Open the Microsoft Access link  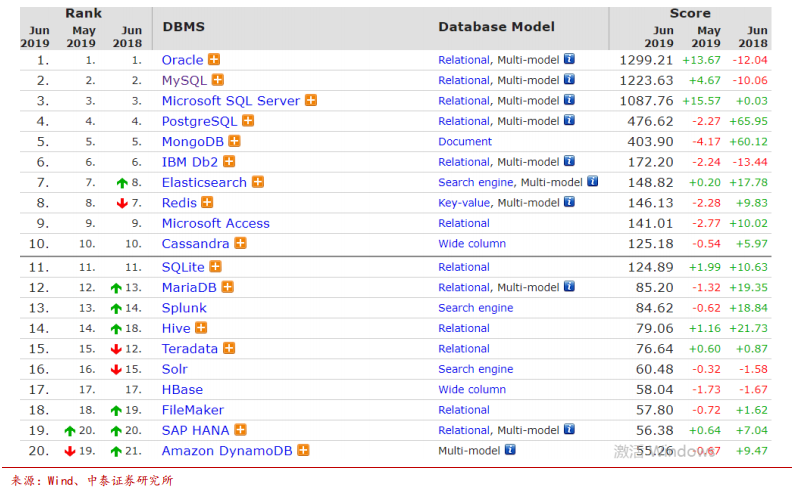click(216, 223)
